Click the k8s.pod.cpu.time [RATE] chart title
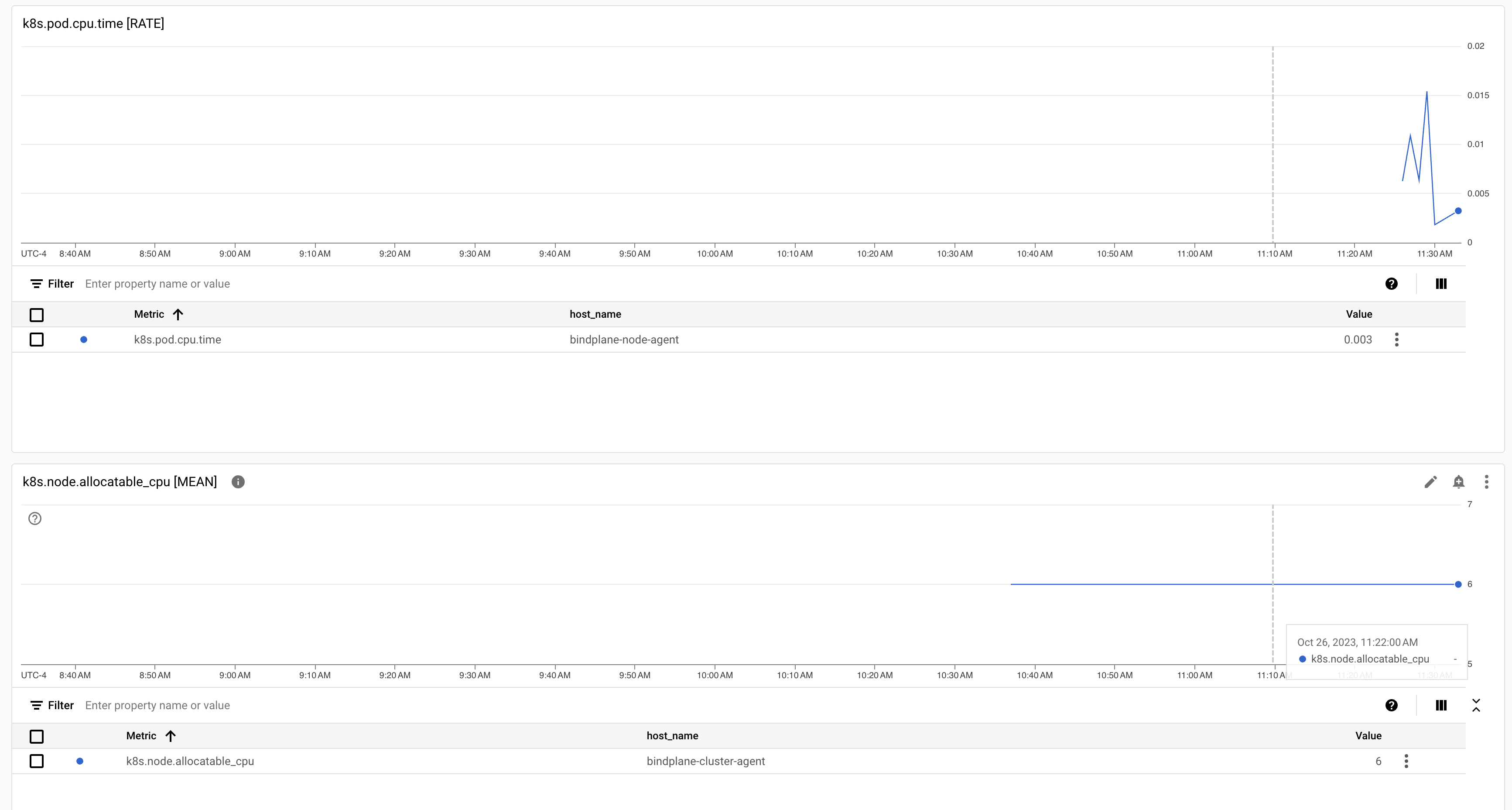The image size is (1512, 810). coord(93,24)
